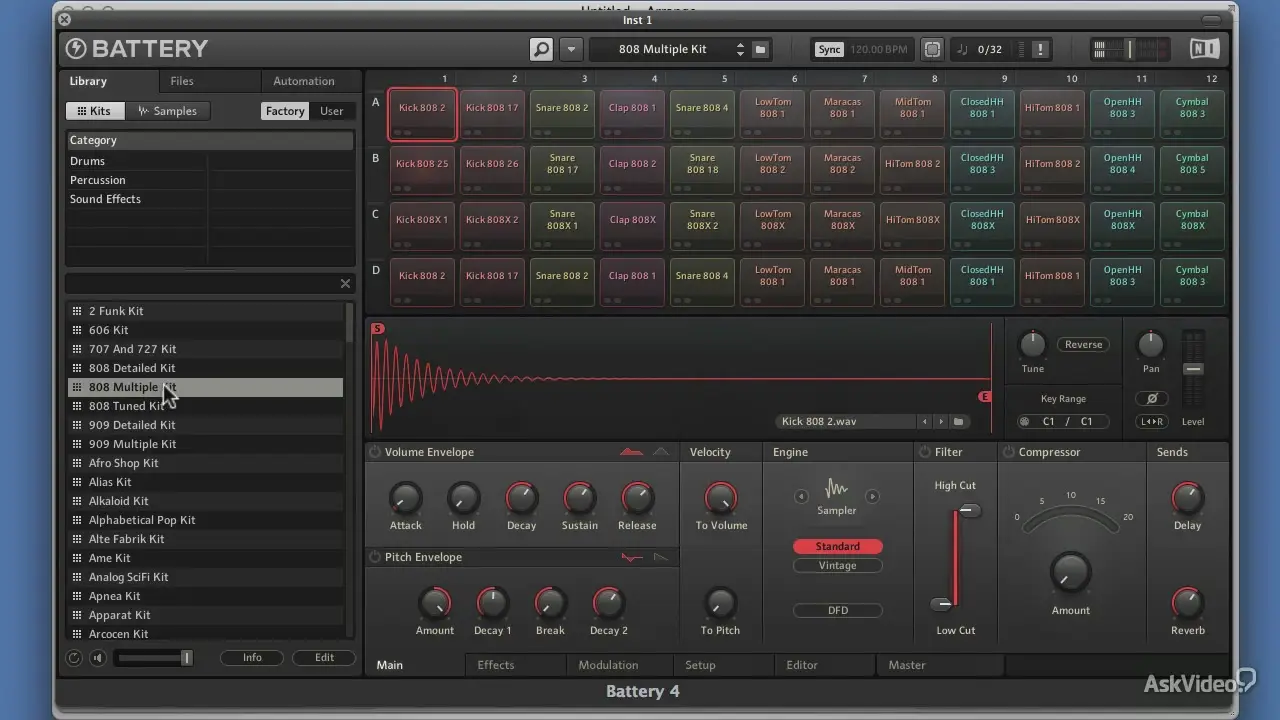Select the Vintage engine mode
The image size is (1280, 720).
click(838, 565)
